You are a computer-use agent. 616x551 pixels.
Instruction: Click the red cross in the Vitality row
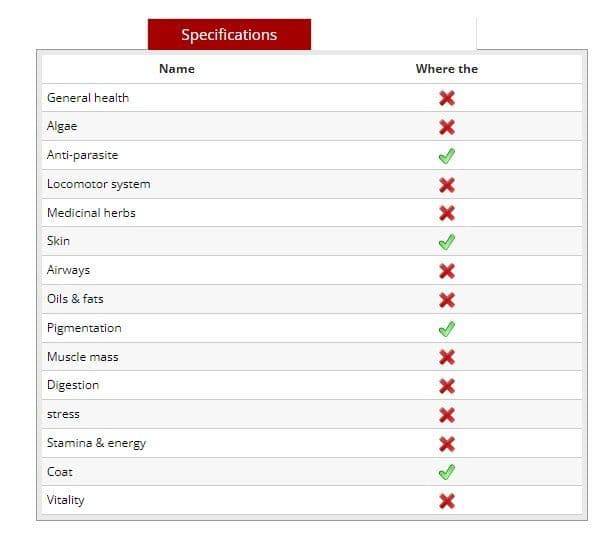447,501
